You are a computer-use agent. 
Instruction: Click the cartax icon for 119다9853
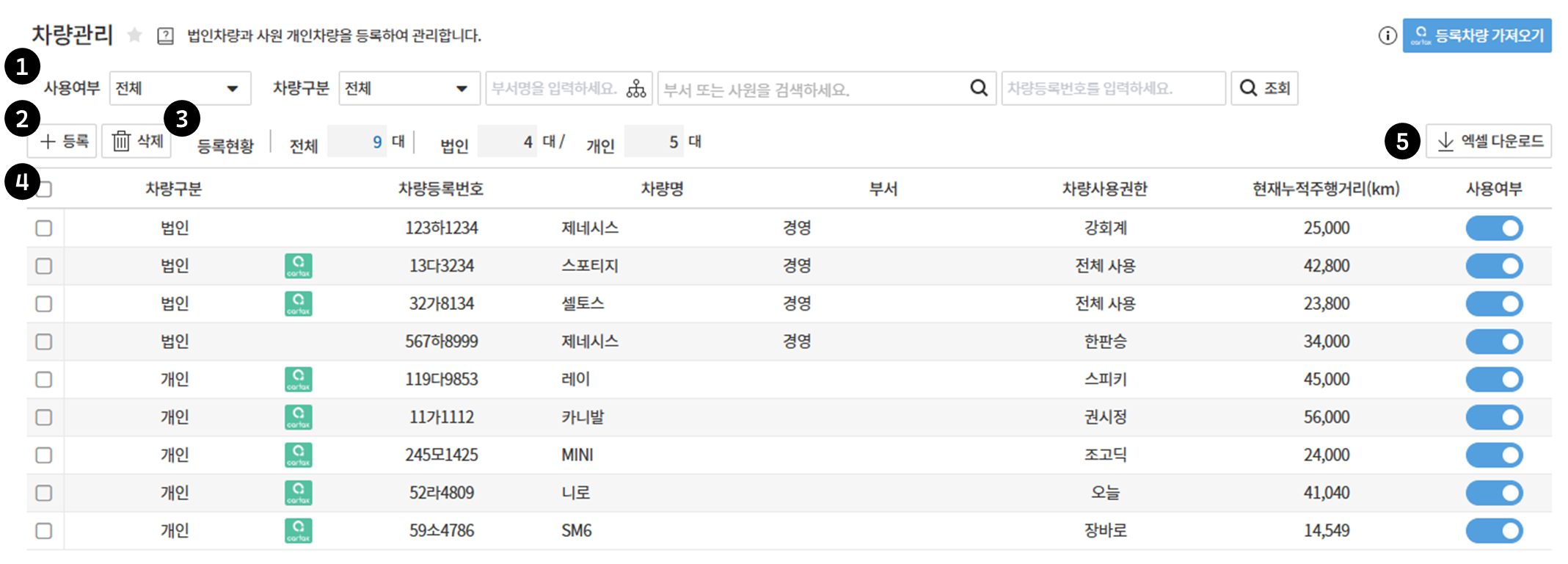point(298,380)
